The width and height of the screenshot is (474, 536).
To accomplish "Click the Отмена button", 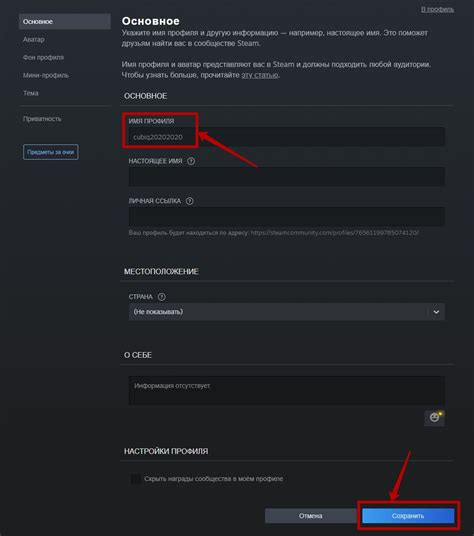I will tap(311, 515).
